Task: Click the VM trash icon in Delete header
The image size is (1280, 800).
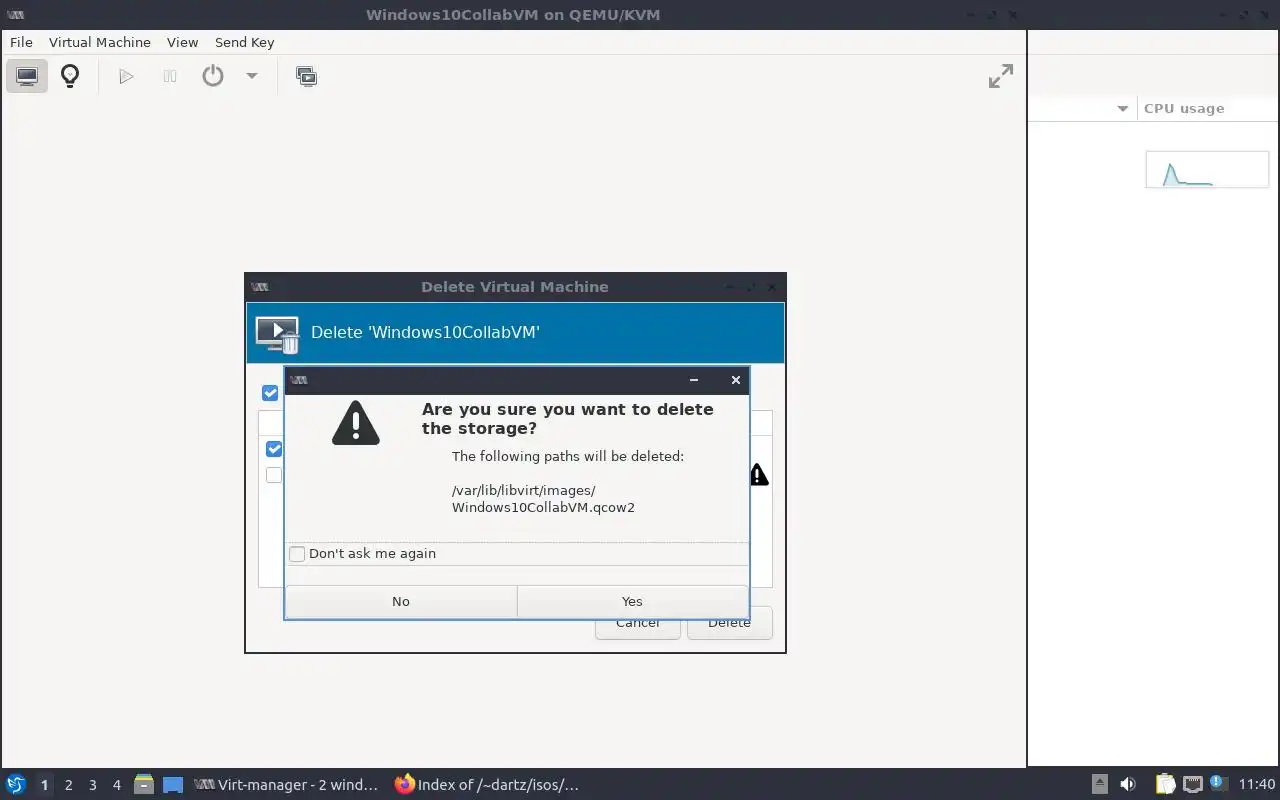Action: click(x=277, y=334)
